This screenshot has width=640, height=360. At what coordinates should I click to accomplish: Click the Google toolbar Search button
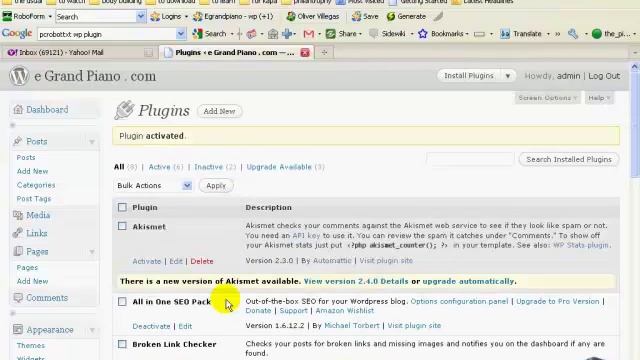[209, 34]
